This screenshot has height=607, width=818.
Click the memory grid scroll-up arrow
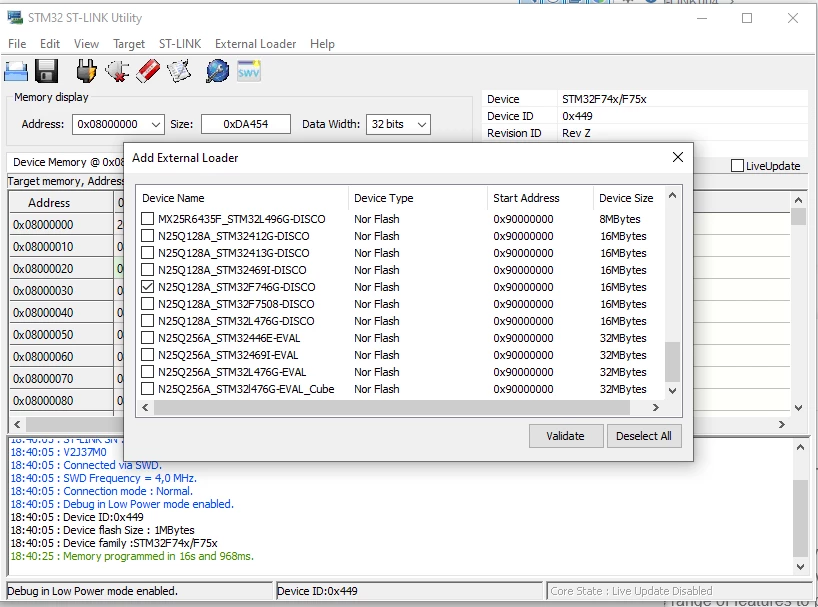798,200
